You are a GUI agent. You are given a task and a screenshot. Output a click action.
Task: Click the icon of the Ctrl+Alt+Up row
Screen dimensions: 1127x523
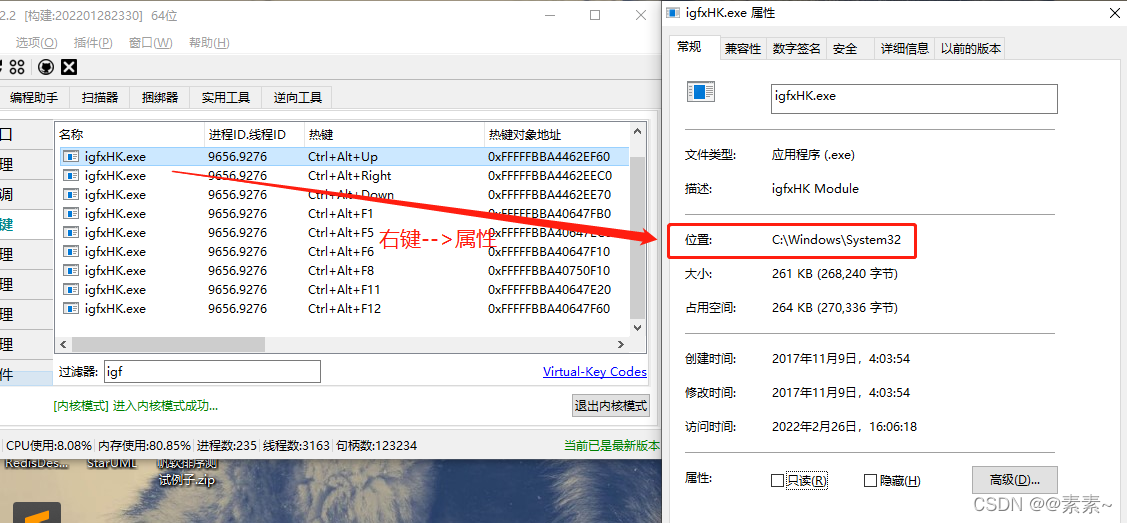pos(71,157)
